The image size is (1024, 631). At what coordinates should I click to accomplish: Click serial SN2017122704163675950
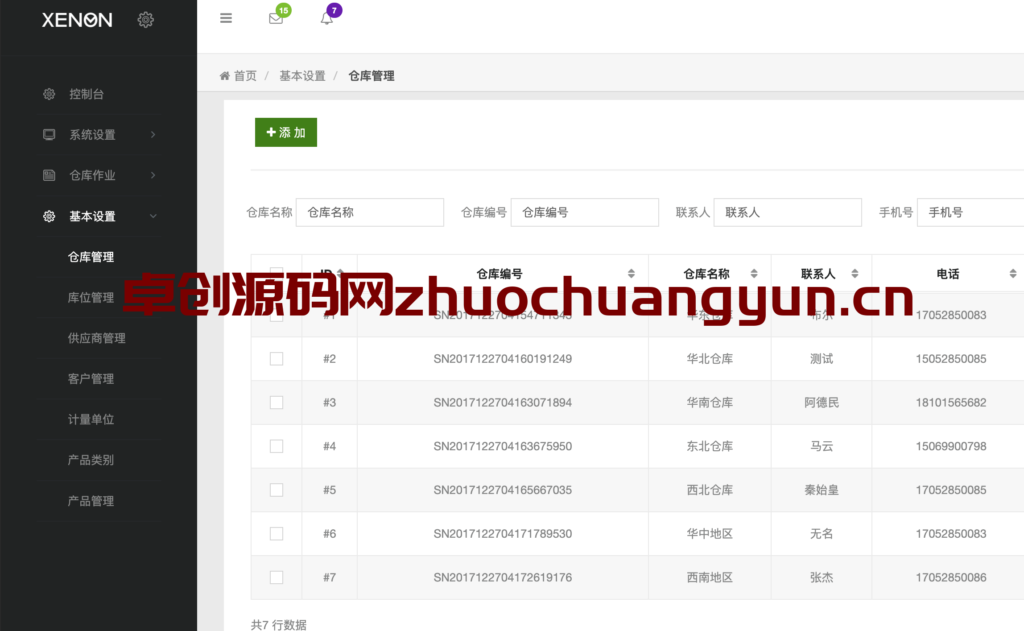pyautogui.click(x=503, y=446)
